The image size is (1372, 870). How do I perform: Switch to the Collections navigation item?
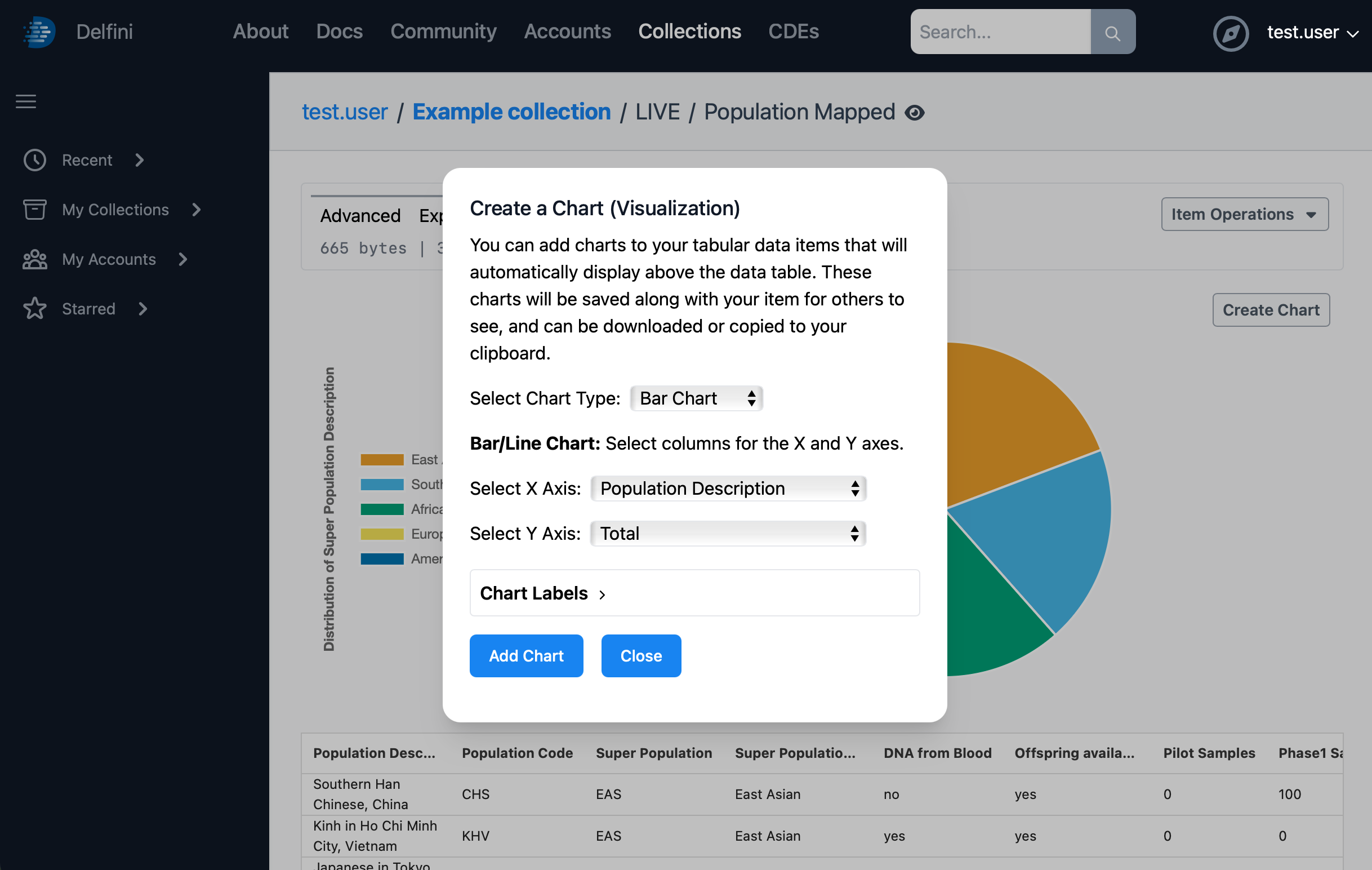[690, 32]
